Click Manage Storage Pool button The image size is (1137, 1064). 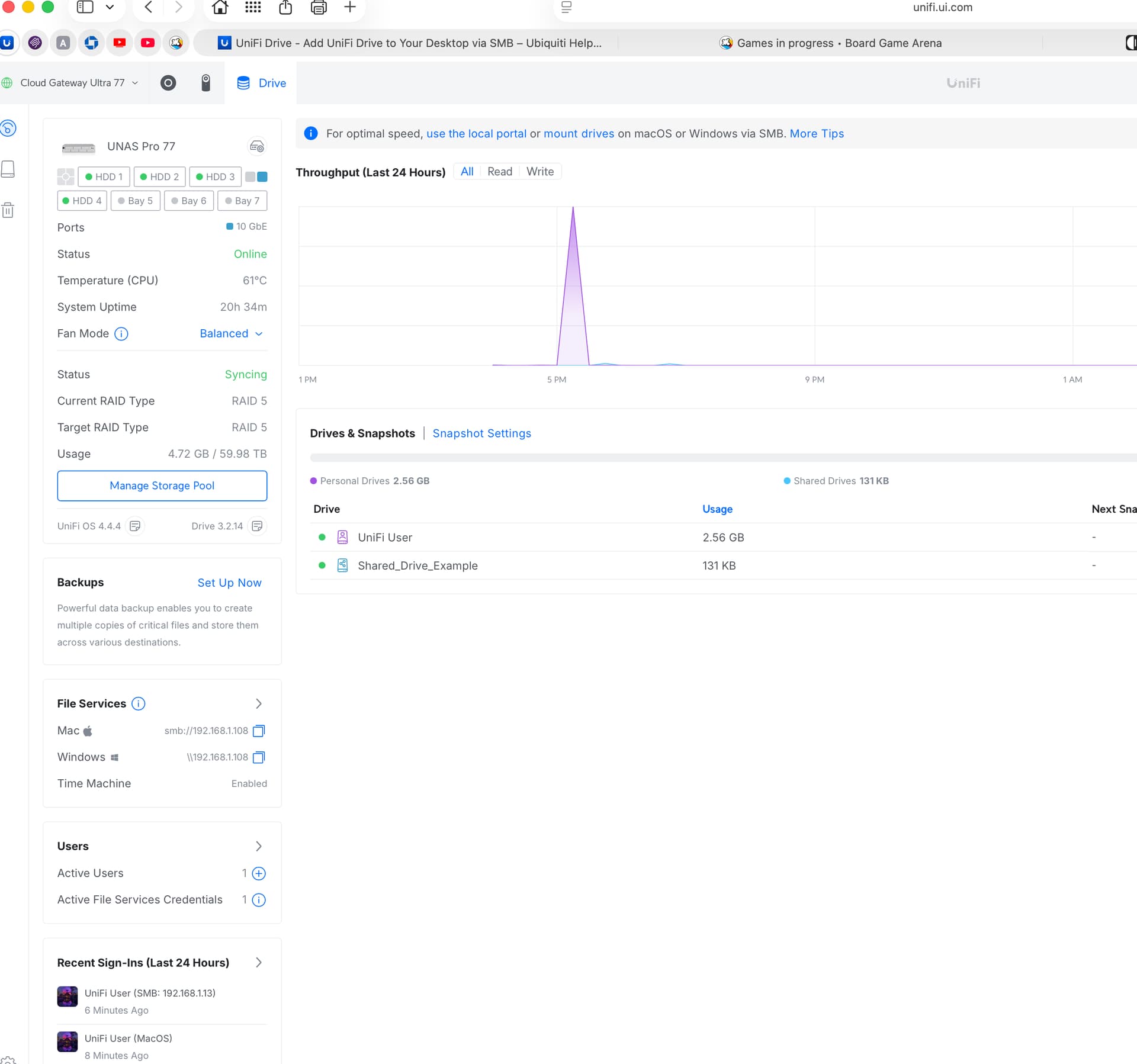162,486
